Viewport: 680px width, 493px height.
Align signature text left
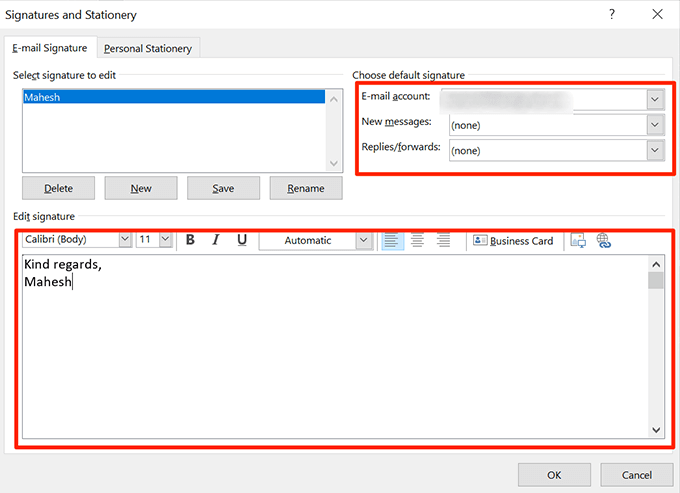coord(392,240)
